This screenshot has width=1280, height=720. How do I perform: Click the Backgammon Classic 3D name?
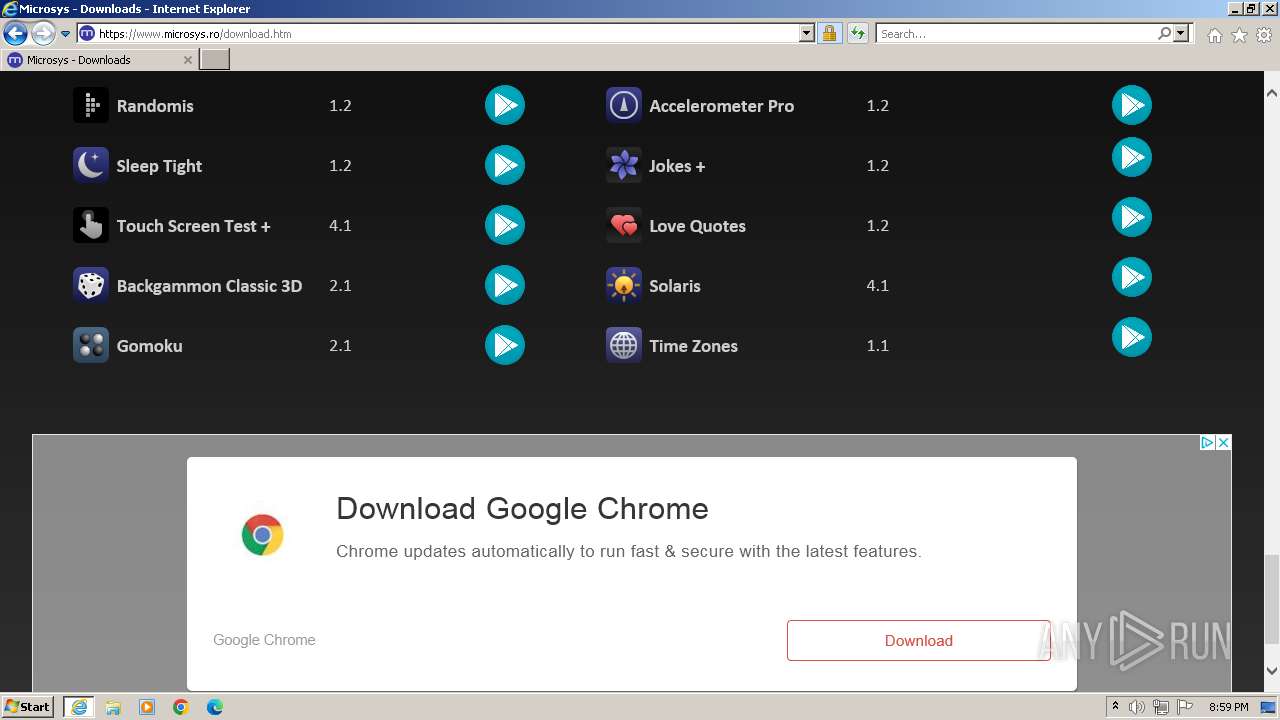click(209, 286)
